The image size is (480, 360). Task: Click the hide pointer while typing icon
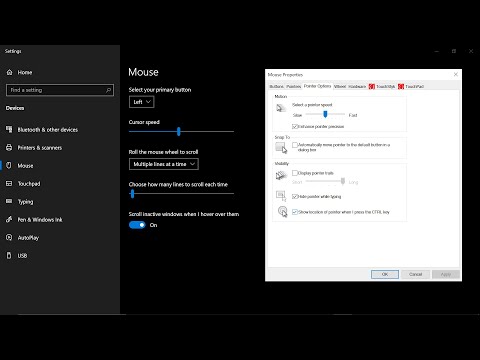(x=281, y=196)
